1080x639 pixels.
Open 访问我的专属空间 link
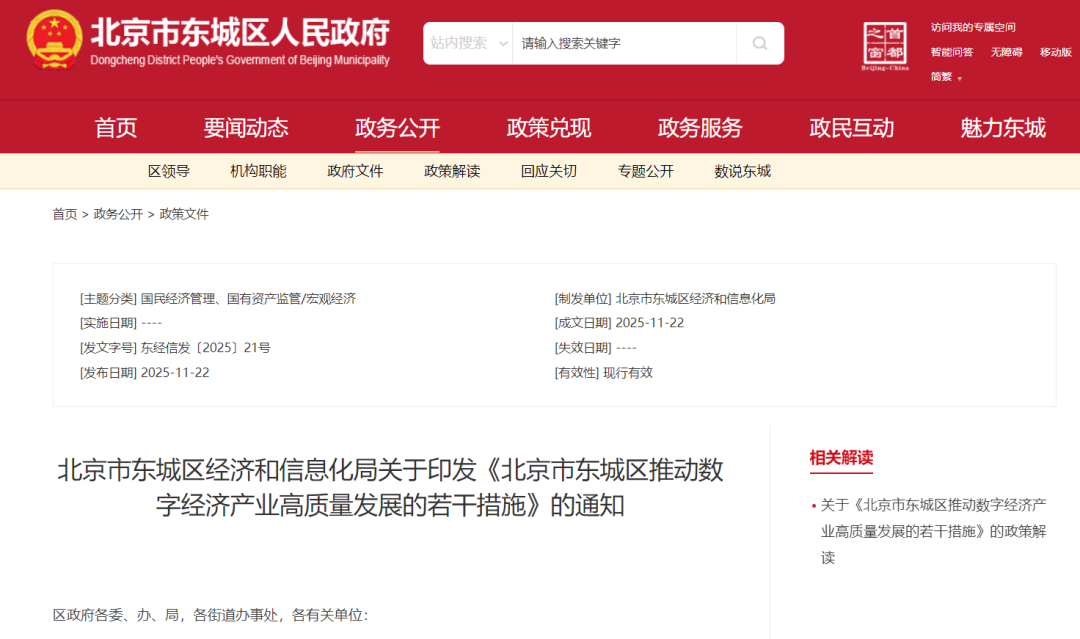pos(972,27)
